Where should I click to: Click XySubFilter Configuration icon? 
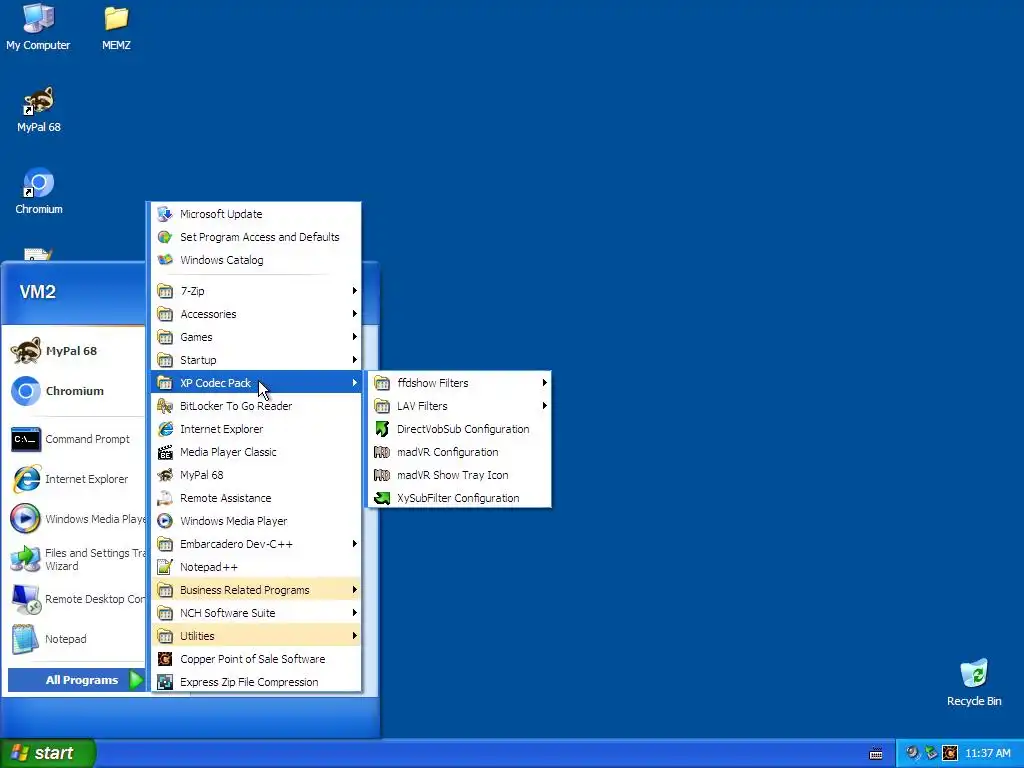tap(382, 498)
